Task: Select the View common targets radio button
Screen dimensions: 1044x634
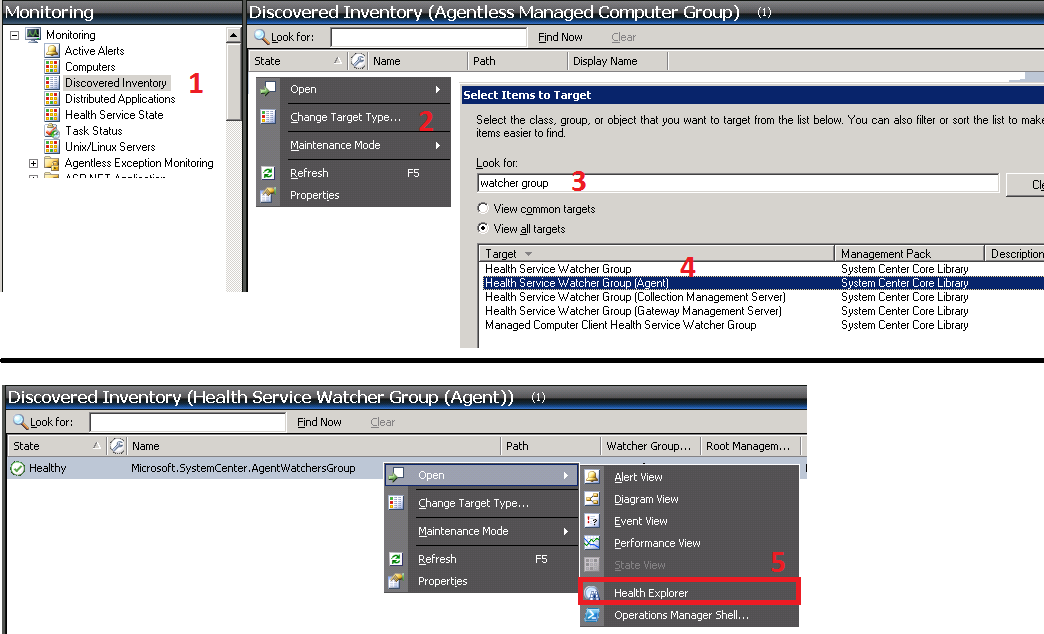Action: (x=483, y=208)
